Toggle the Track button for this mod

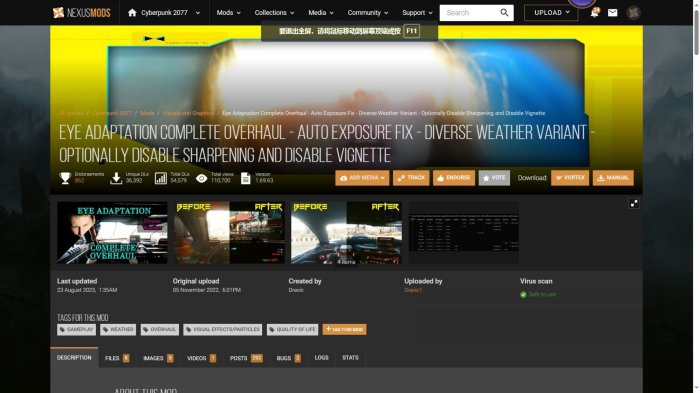point(411,178)
